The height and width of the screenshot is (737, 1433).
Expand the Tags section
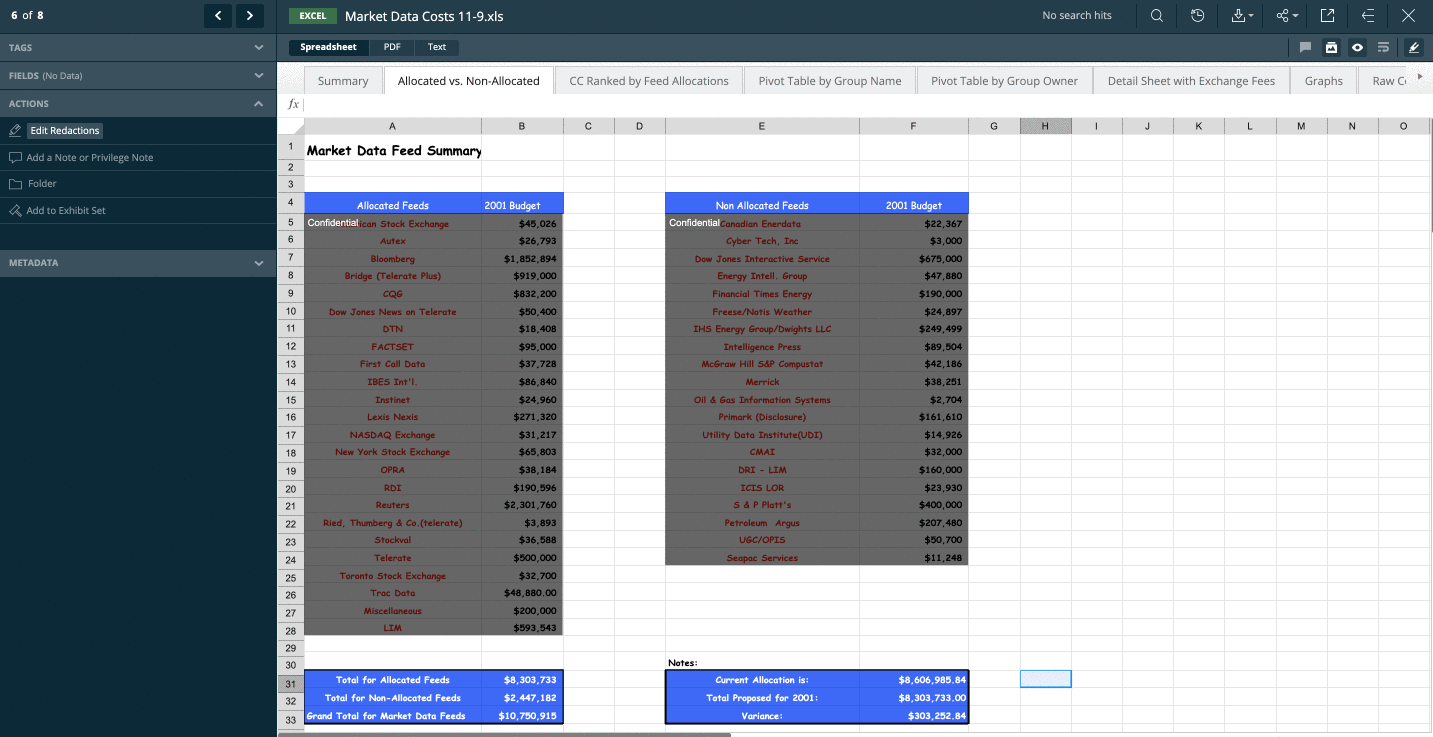(x=138, y=47)
